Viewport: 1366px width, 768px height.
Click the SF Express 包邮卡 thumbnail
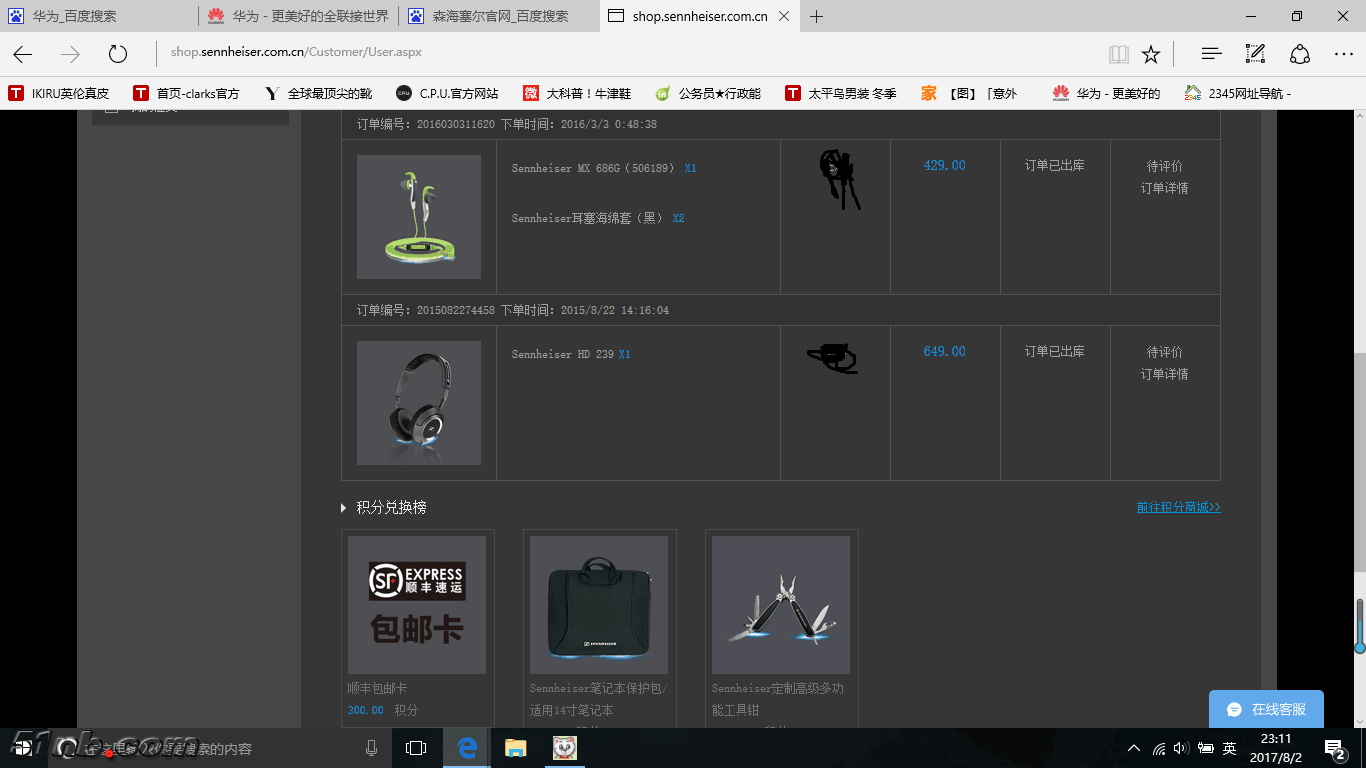pyautogui.click(x=417, y=605)
